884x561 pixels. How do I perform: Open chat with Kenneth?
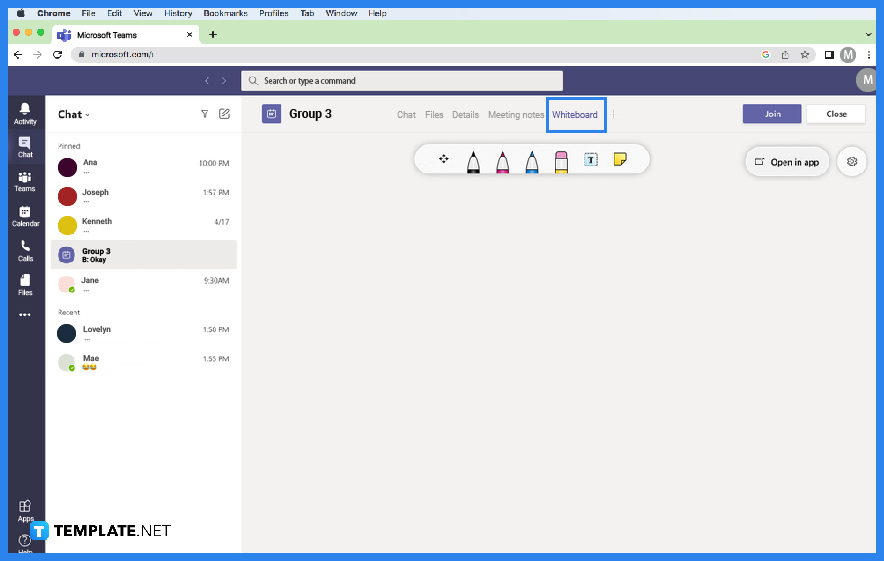144,226
